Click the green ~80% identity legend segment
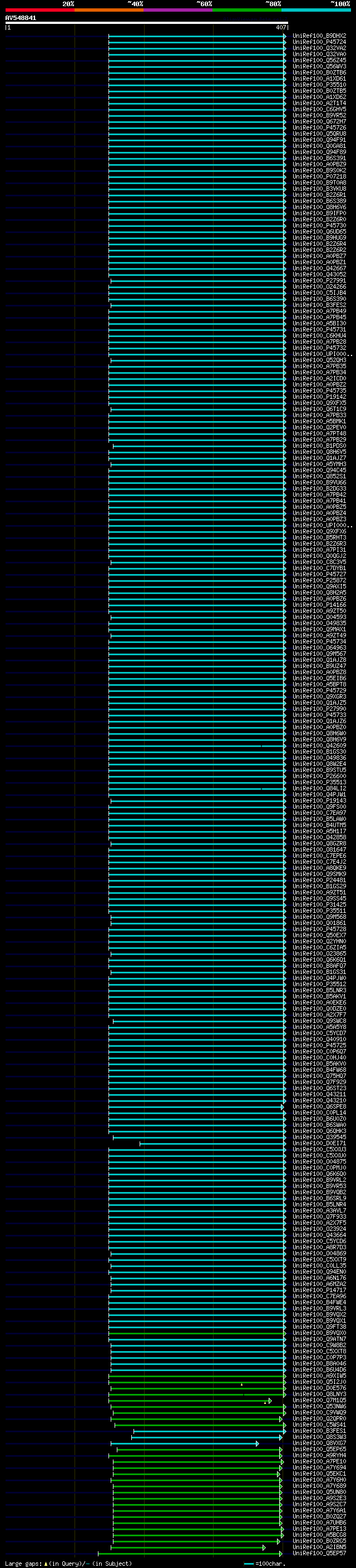This screenshot has width=356, height=1568. tap(247, 10)
